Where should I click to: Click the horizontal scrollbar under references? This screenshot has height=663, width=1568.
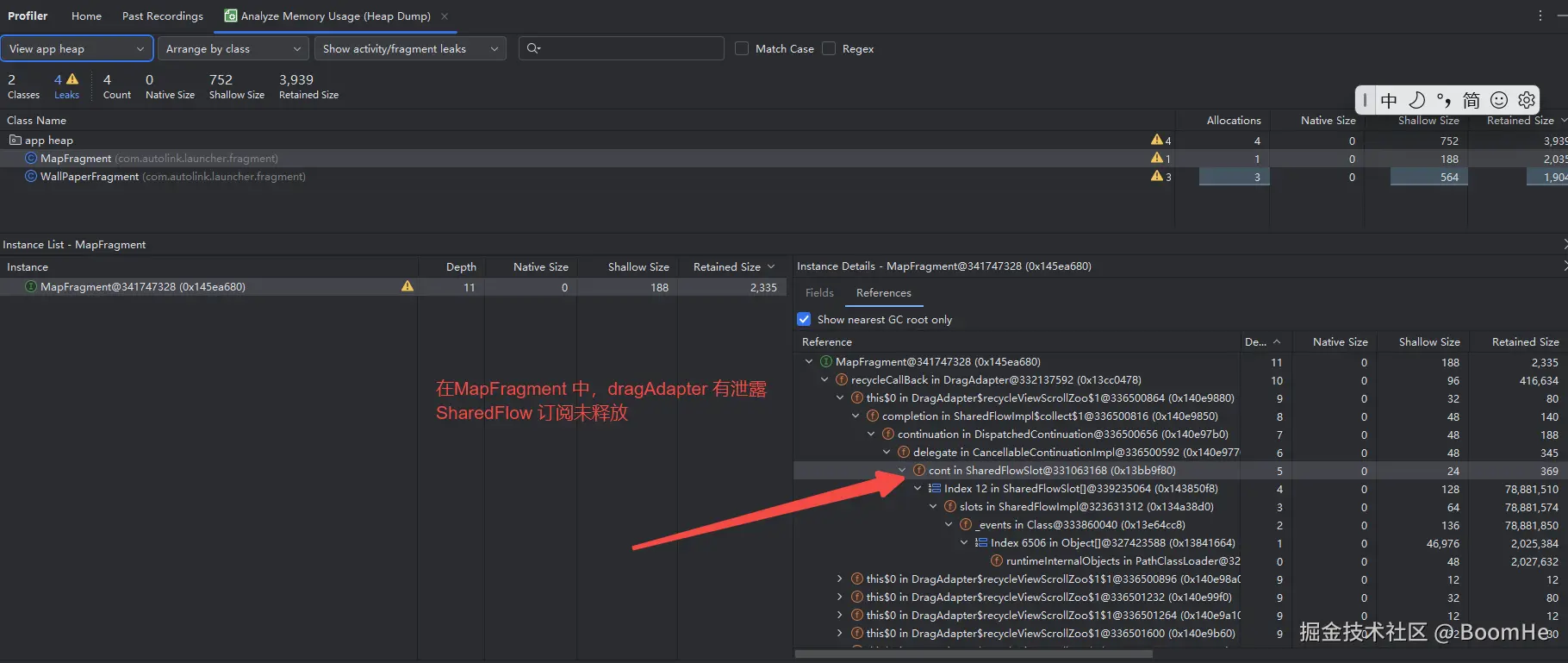coord(974,654)
